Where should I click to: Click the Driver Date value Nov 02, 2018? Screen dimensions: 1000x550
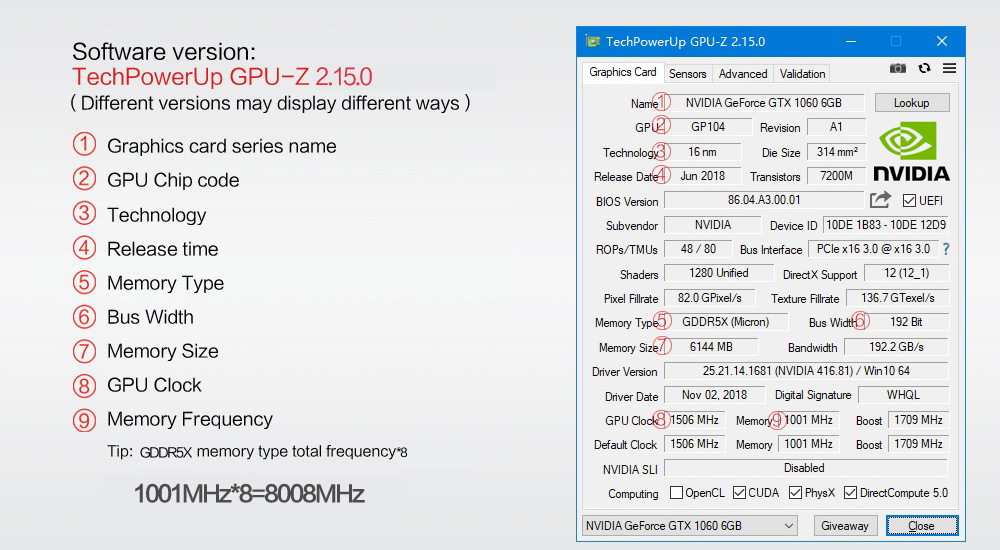pyautogui.click(x=714, y=395)
